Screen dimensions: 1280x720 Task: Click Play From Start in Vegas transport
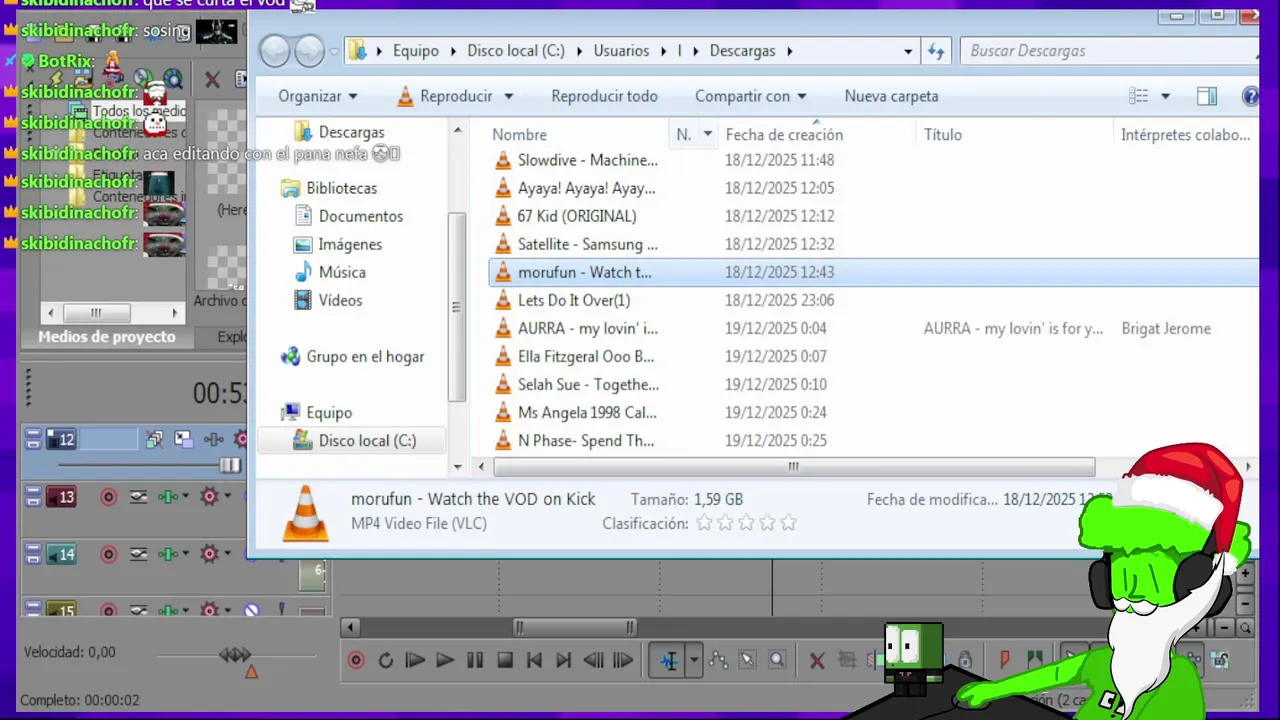point(415,660)
